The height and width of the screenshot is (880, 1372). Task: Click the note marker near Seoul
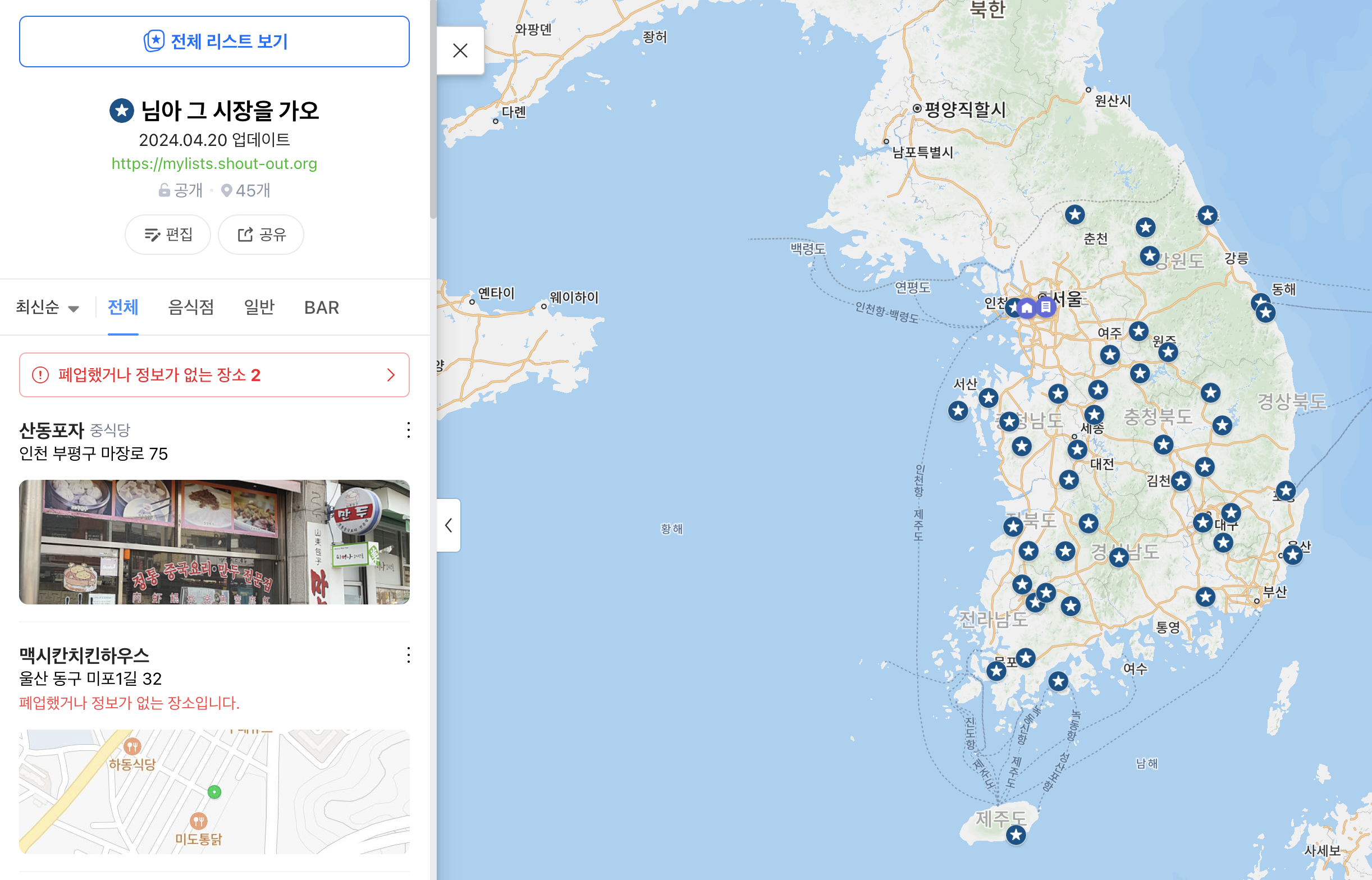coord(1046,307)
